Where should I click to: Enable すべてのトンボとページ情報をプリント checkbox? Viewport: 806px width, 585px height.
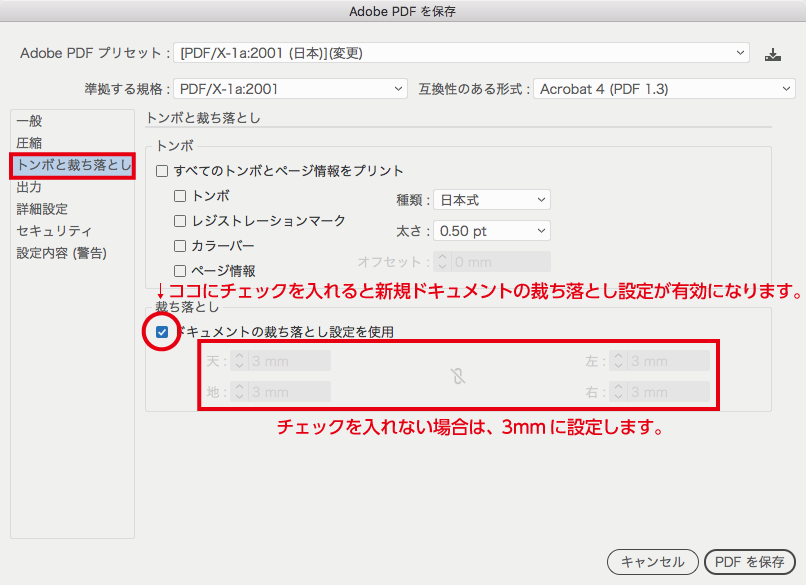[x=162, y=171]
